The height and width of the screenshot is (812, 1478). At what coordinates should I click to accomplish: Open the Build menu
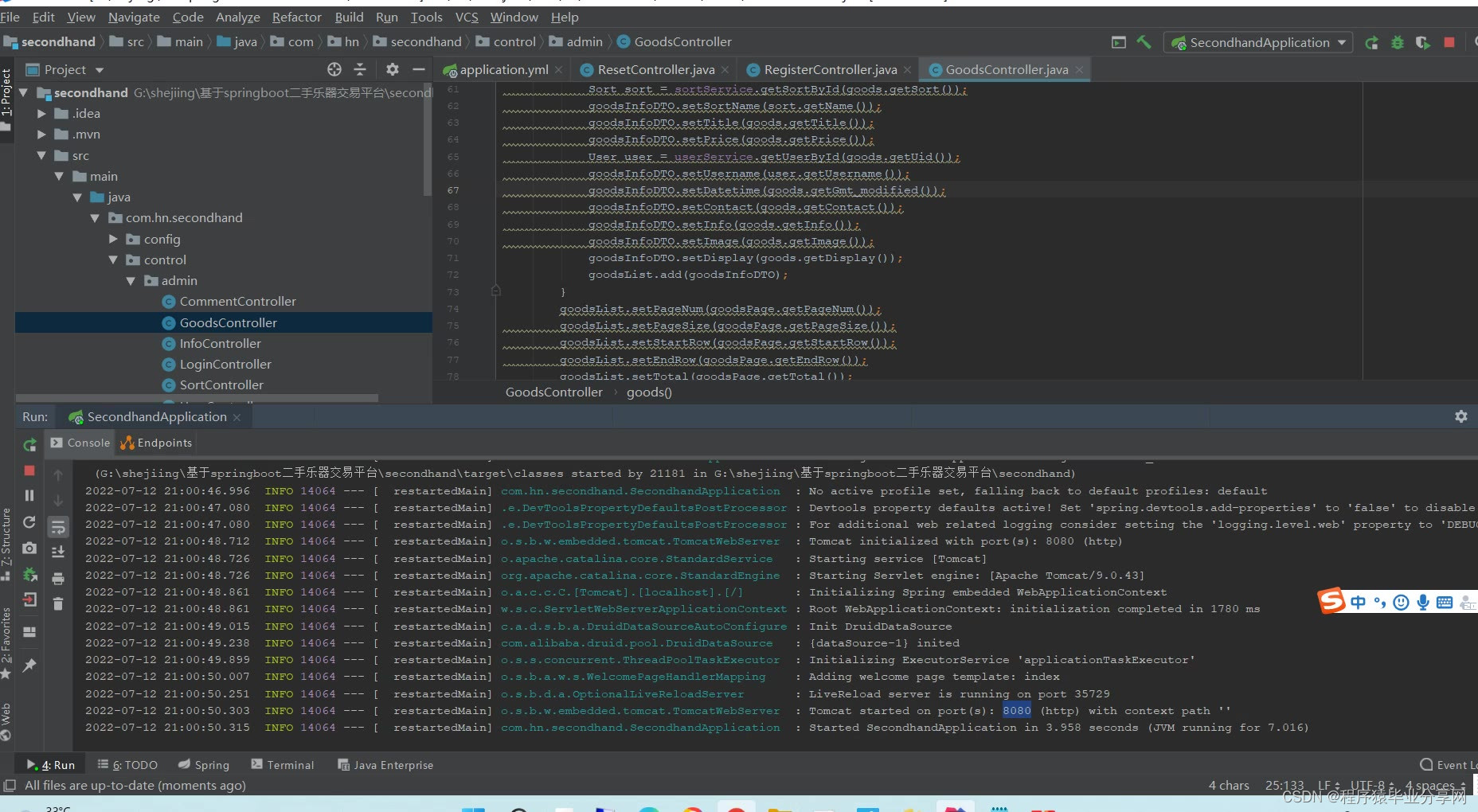coord(349,17)
